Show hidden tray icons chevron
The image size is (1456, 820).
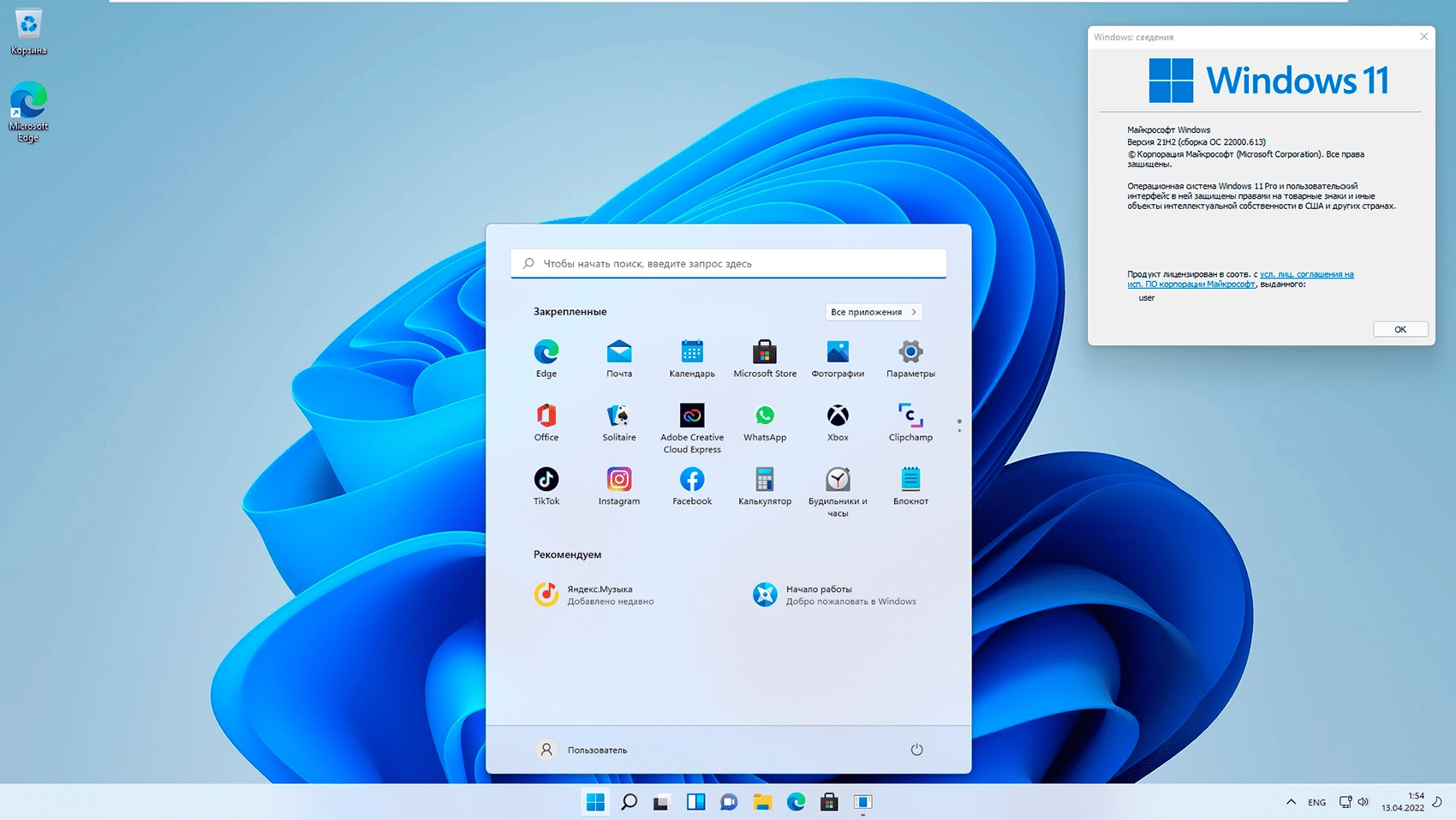coord(1291,802)
